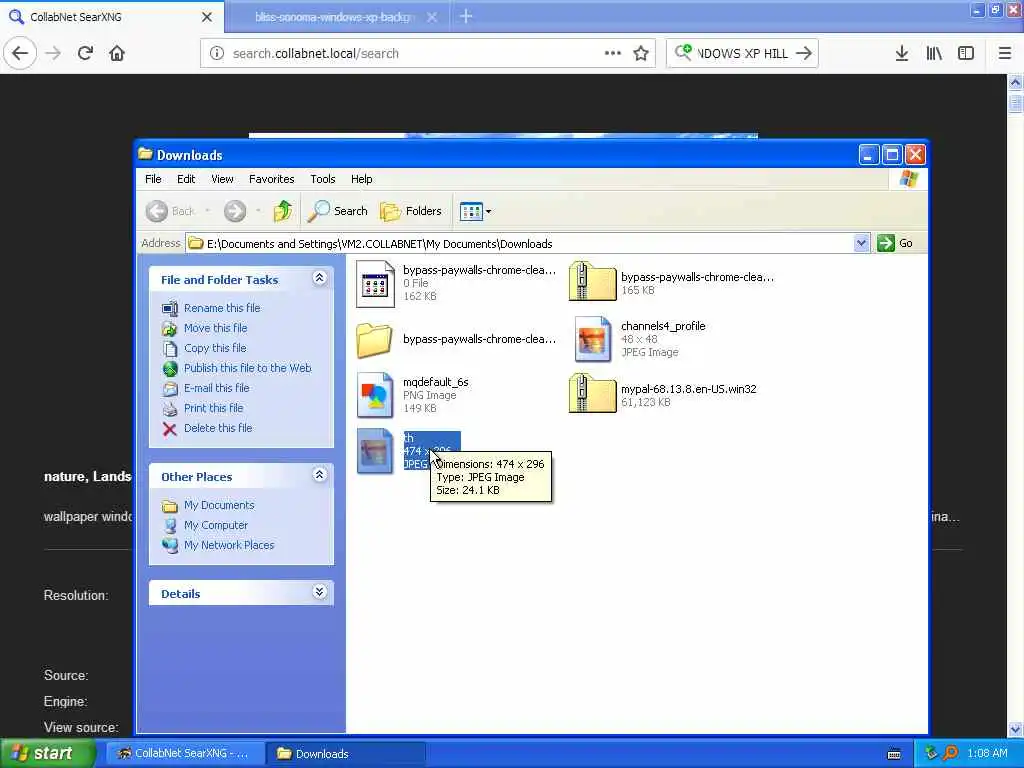Close the CollabNet SearXNG tab
This screenshot has height=768, width=1024.
(x=207, y=17)
